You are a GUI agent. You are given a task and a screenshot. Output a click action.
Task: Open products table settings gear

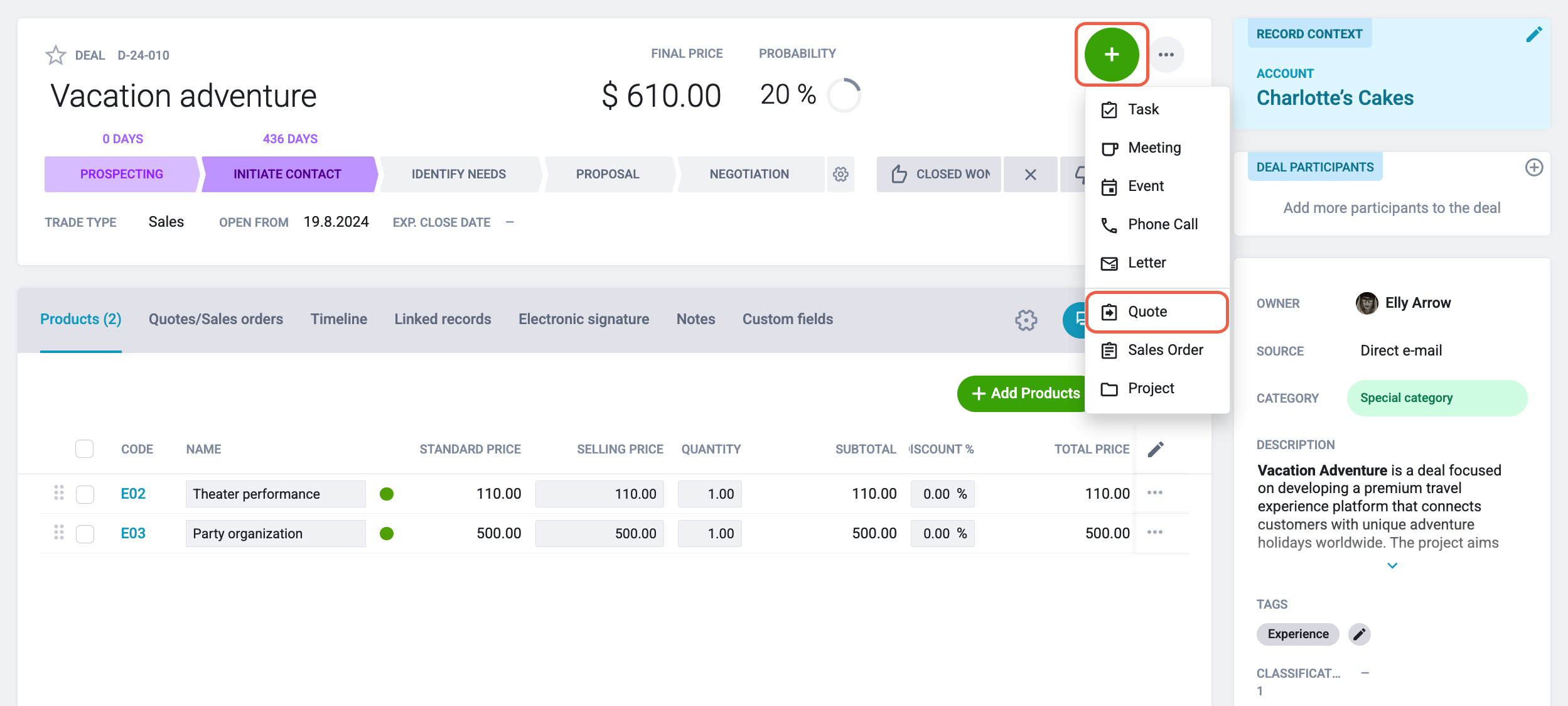pyautogui.click(x=1026, y=320)
